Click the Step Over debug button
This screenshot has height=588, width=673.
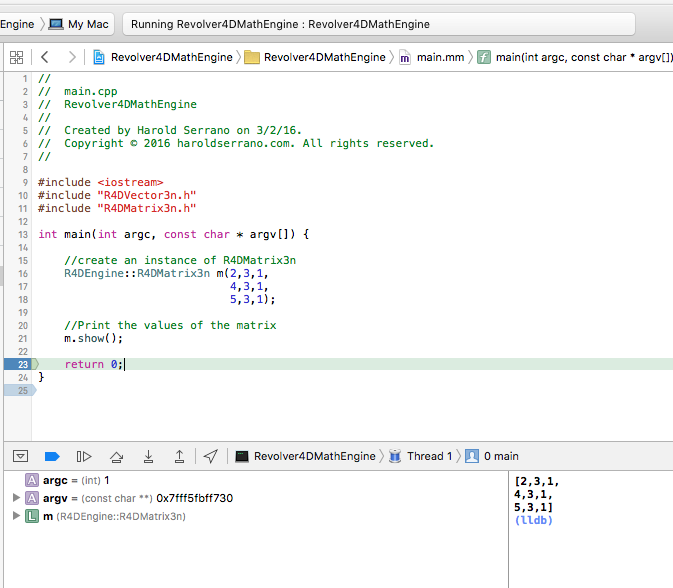tap(116, 456)
